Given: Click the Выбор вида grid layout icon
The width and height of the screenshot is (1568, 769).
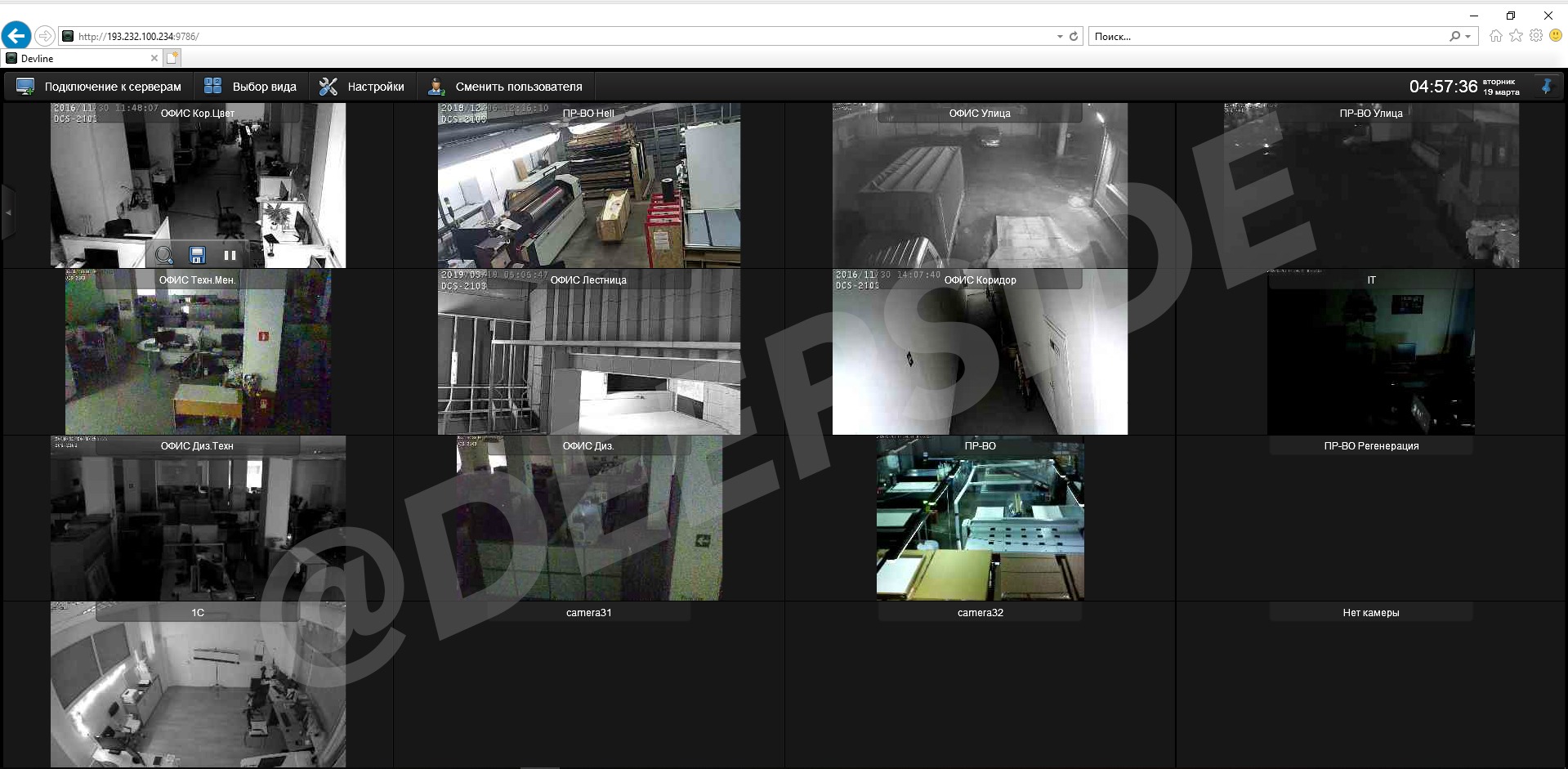Looking at the screenshot, I should click(212, 85).
